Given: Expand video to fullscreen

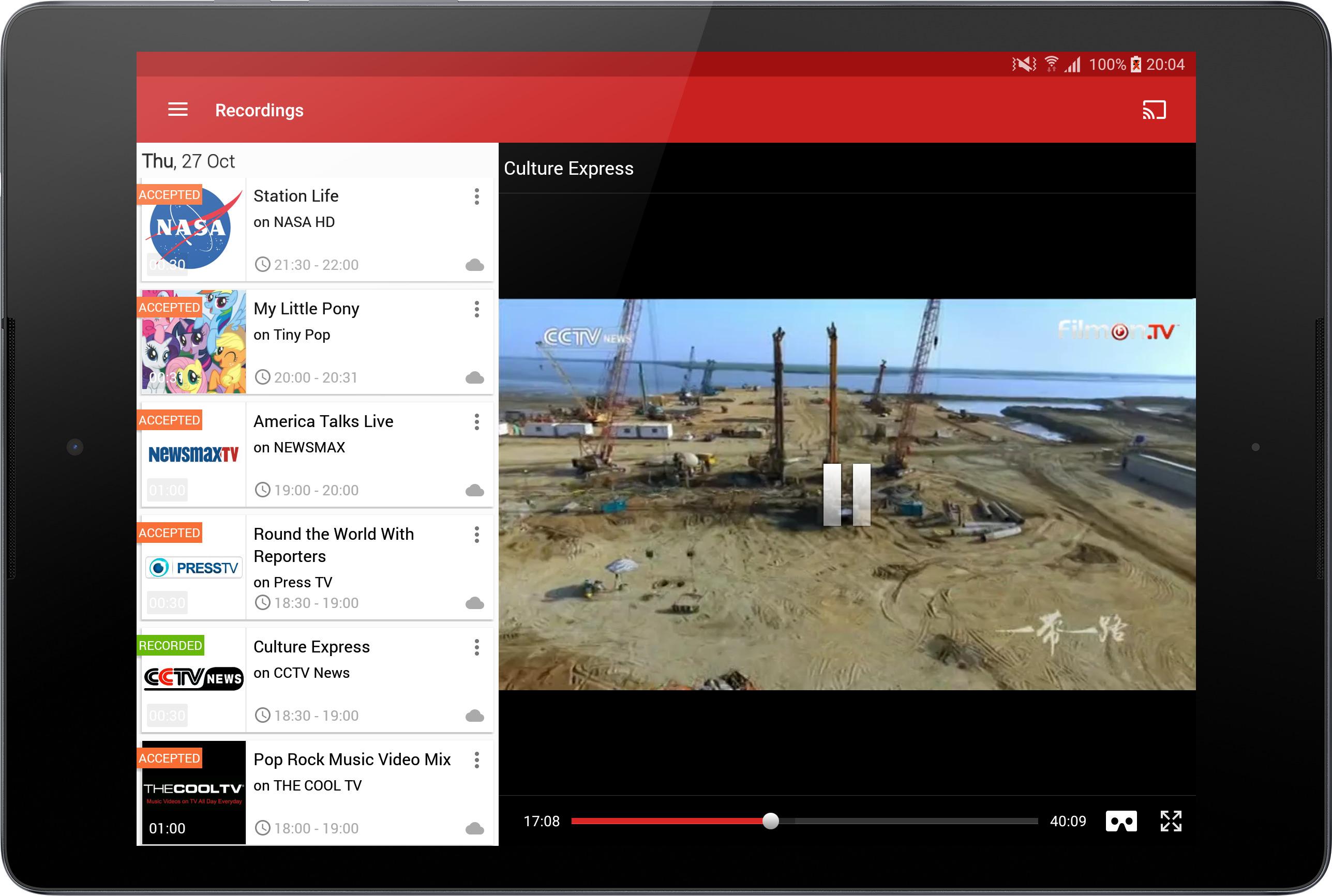Looking at the screenshot, I should [1170, 821].
